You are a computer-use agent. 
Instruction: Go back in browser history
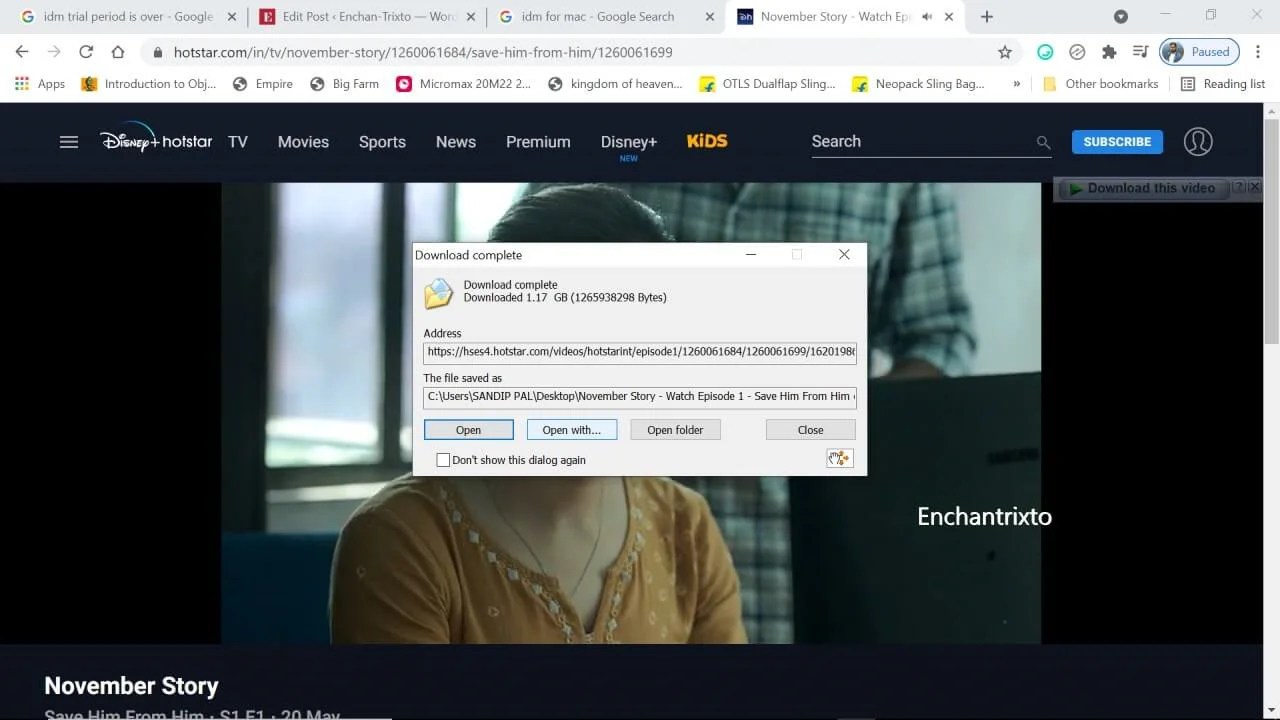[22, 52]
